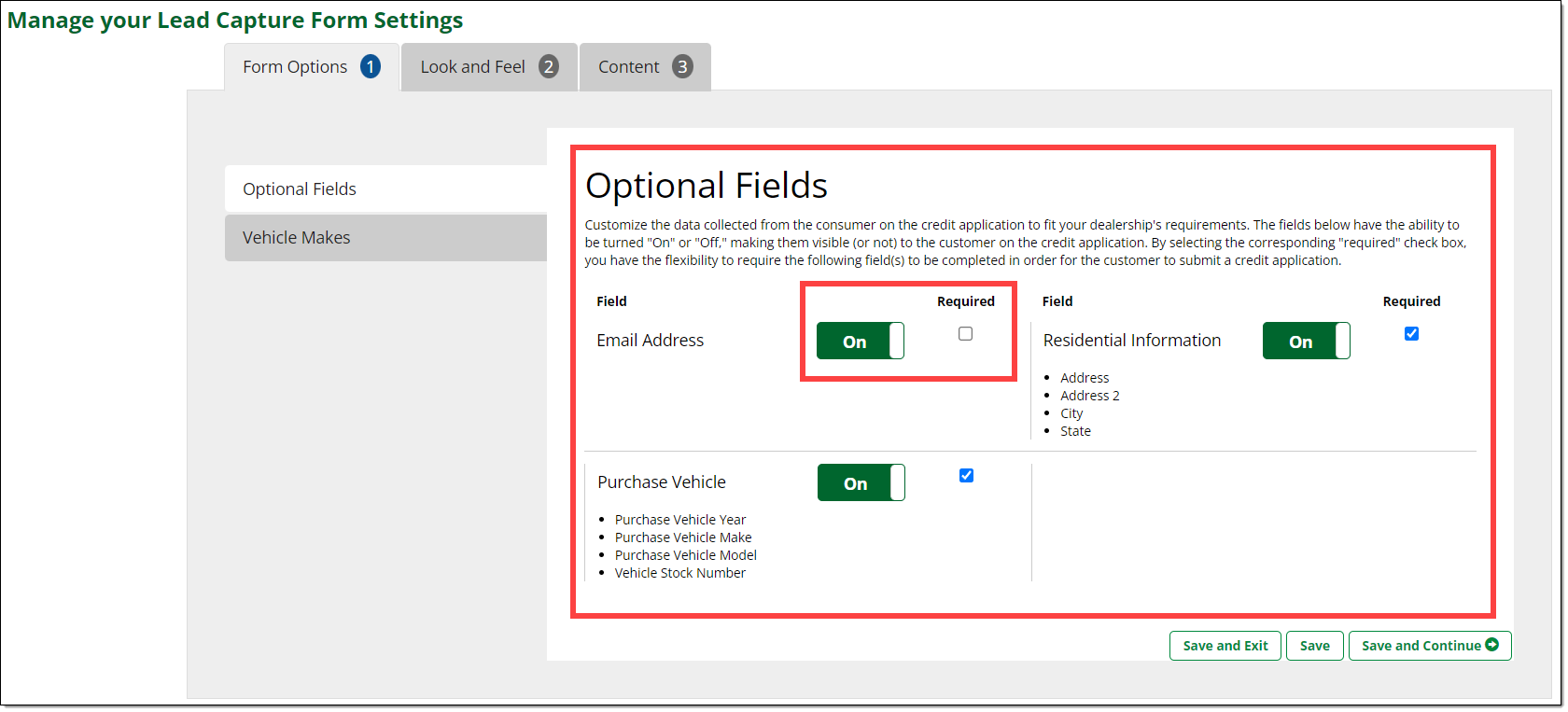
Task: Uncheck the Purchase Vehicle Required checkbox
Action: [x=966, y=476]
